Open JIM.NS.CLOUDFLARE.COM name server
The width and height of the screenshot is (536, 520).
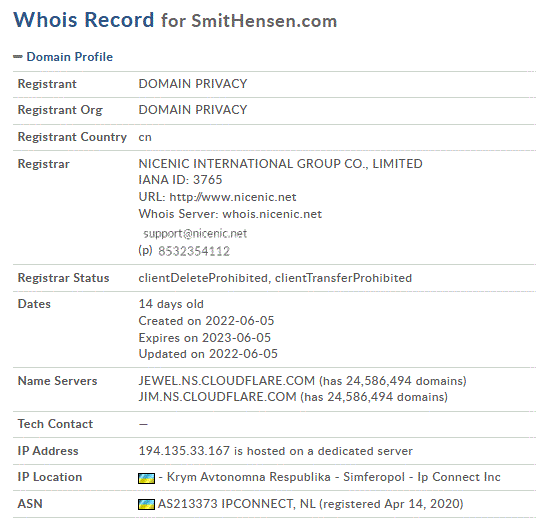(217, 397)
